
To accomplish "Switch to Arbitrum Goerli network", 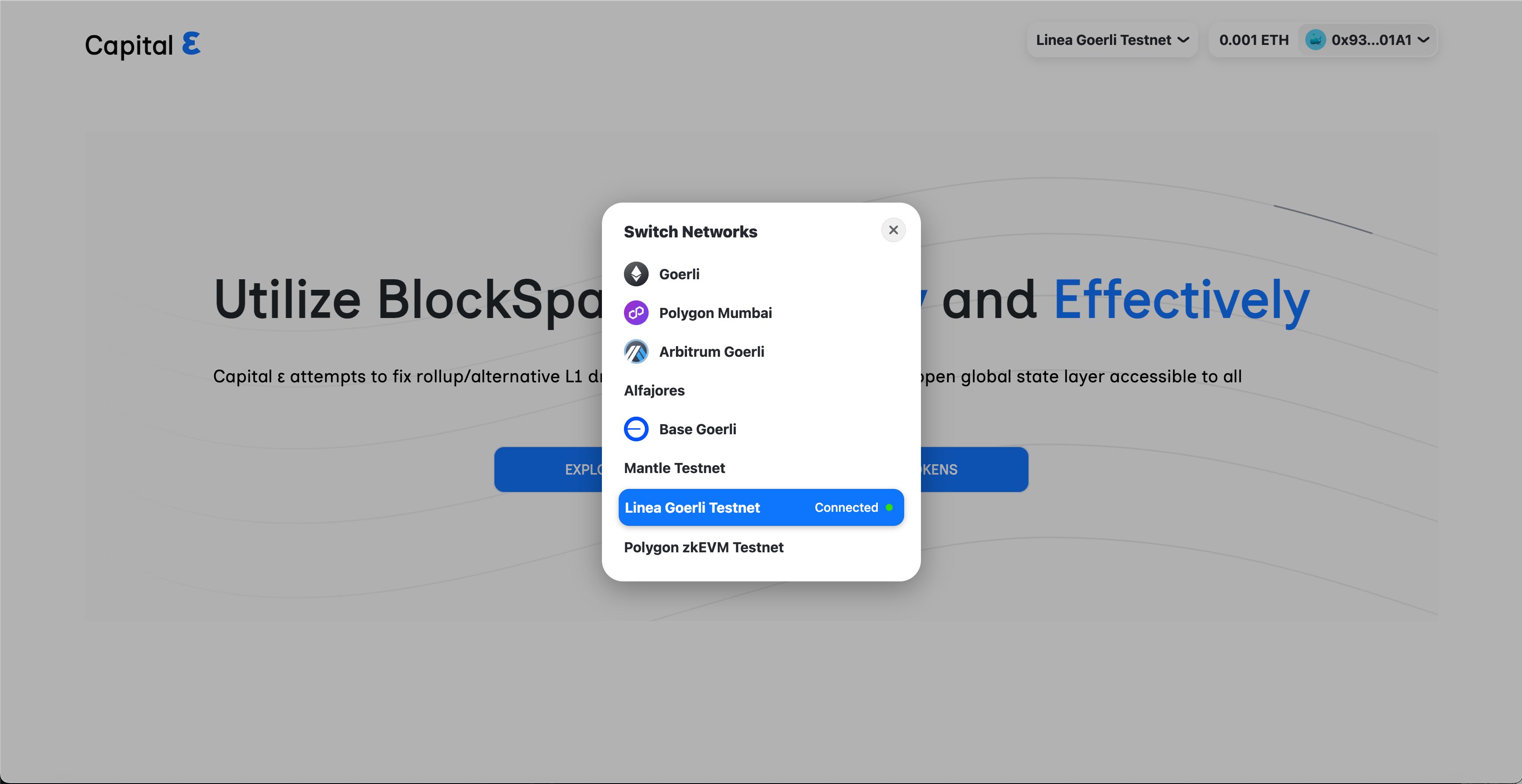I will [x=761, y=352].
